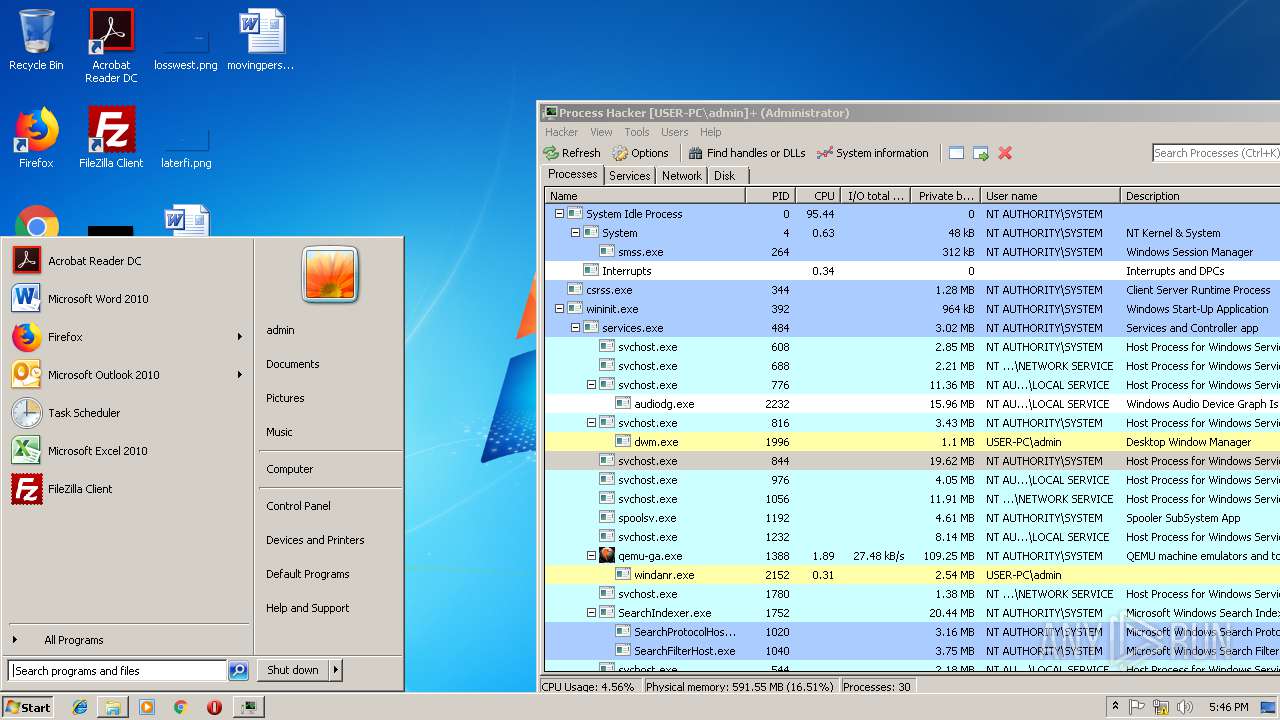Screen dimensions: 1280x720
Task: Collapse the System process tree node
Action: 575,233
